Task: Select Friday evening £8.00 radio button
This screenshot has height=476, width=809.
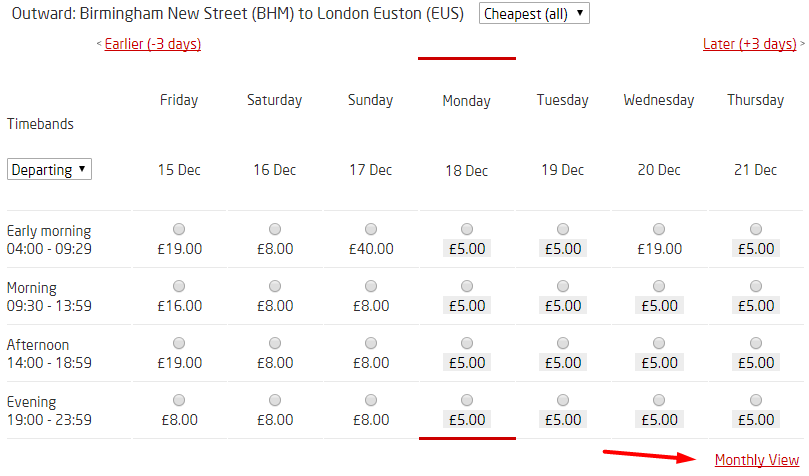Action: 179,400
